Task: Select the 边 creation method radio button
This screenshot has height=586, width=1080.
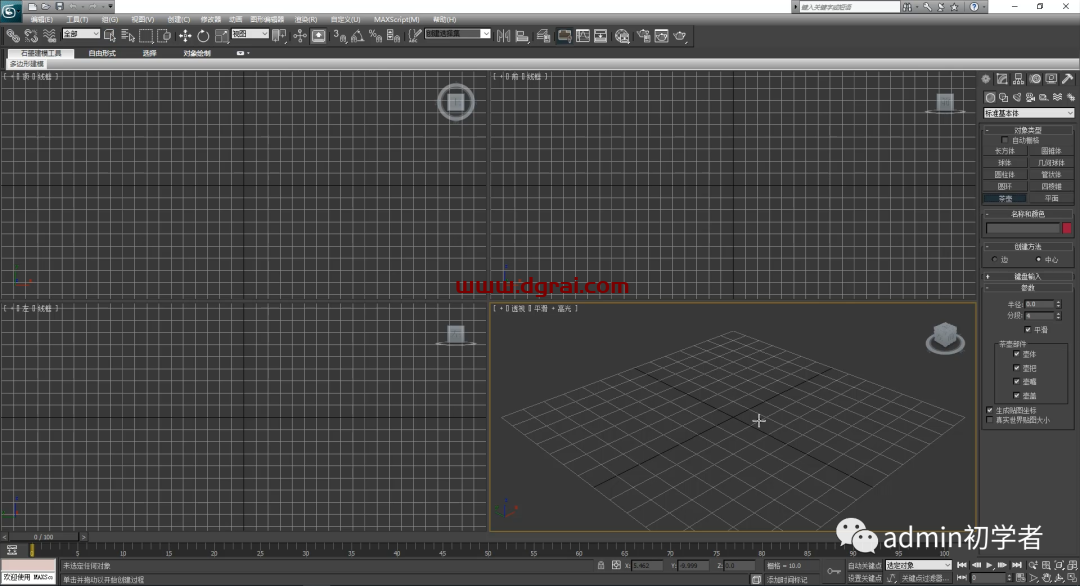Action: [995, 260]
